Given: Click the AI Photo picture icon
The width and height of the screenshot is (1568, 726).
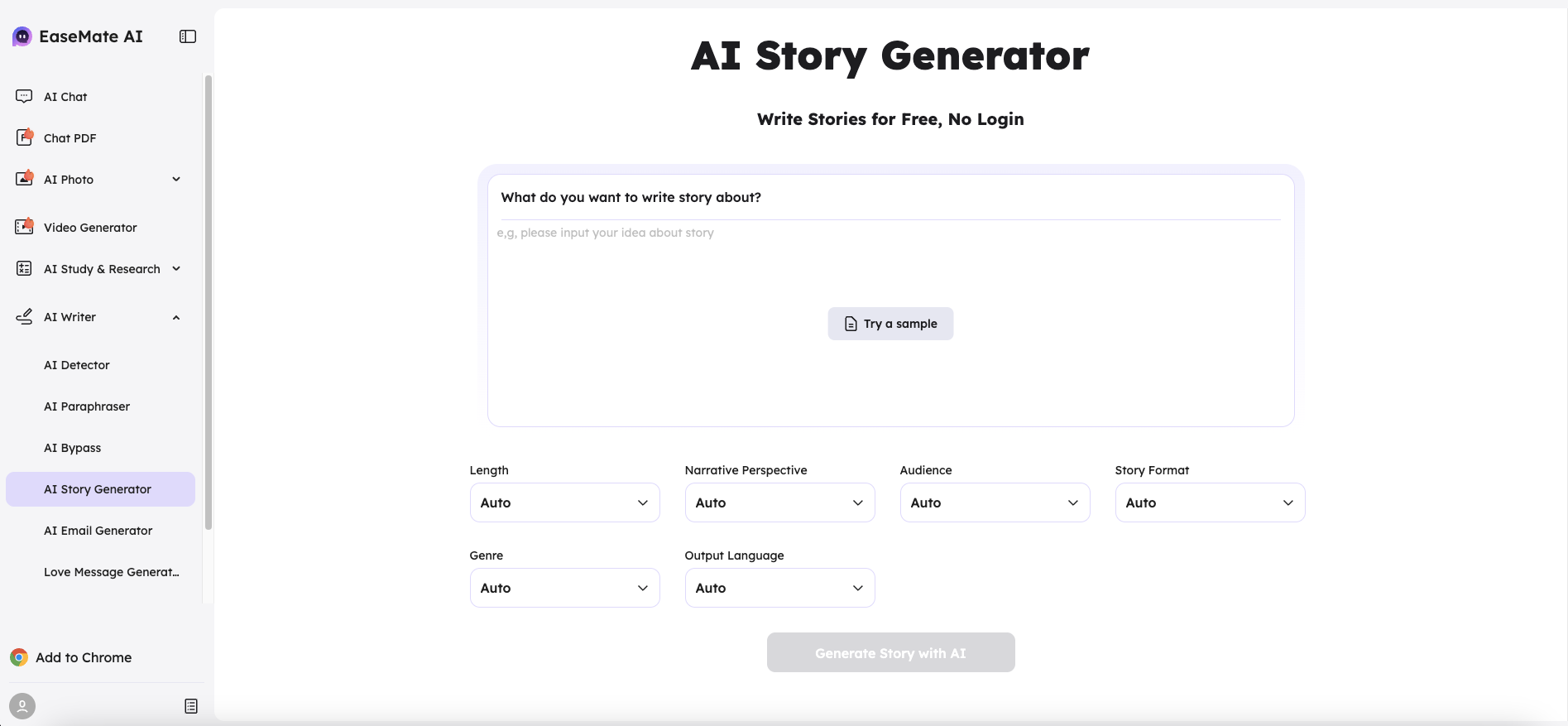Looking at the screenshot, I should click(x=24, y=179).
